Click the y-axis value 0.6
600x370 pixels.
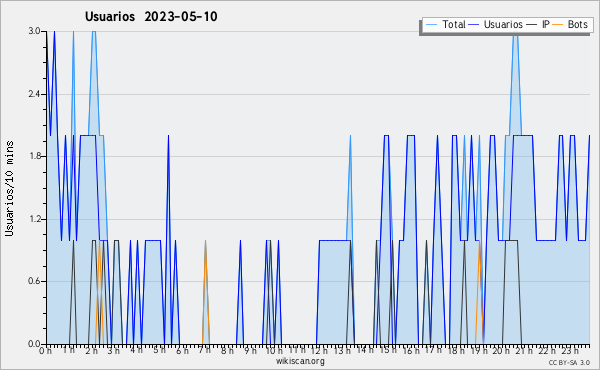34,281
